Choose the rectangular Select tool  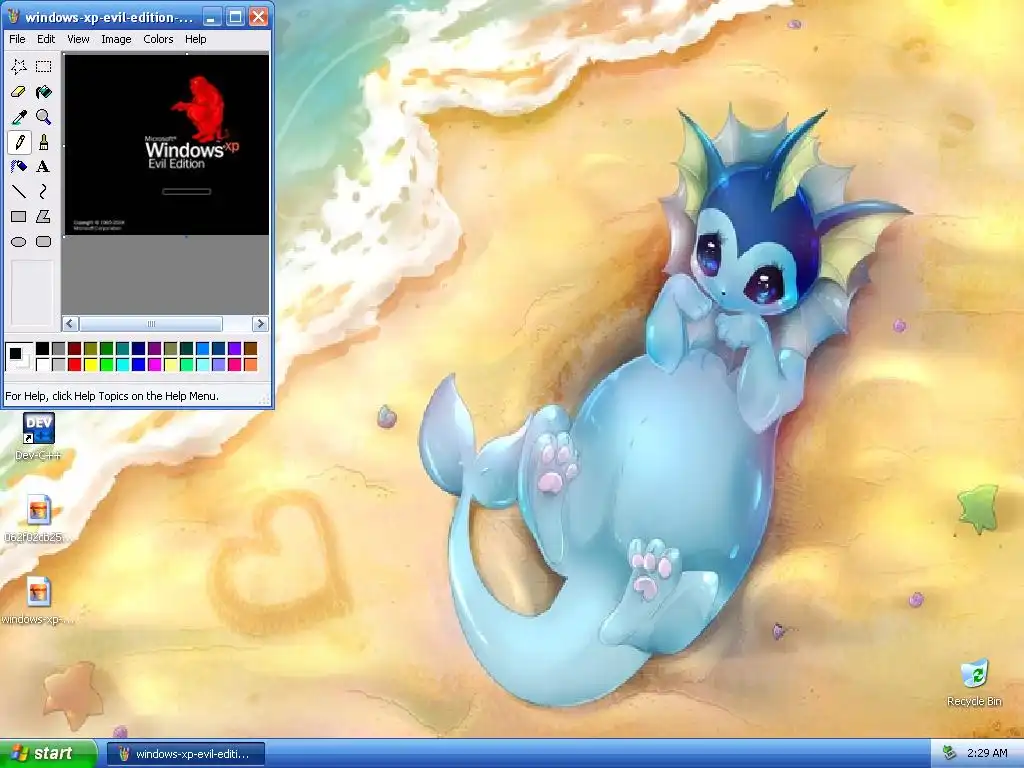44,66
